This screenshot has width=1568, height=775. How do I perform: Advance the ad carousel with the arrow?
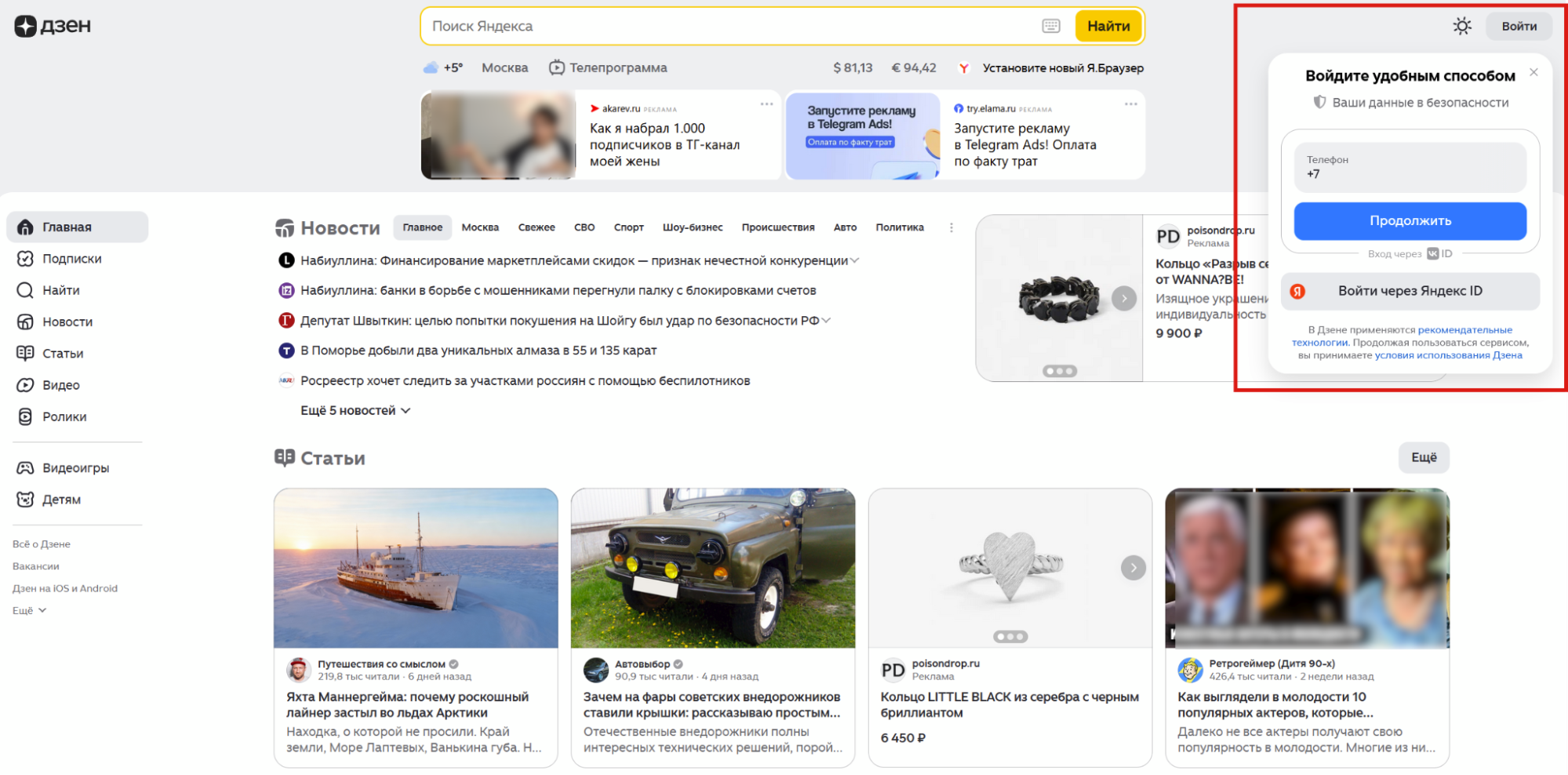(1125, 298)
